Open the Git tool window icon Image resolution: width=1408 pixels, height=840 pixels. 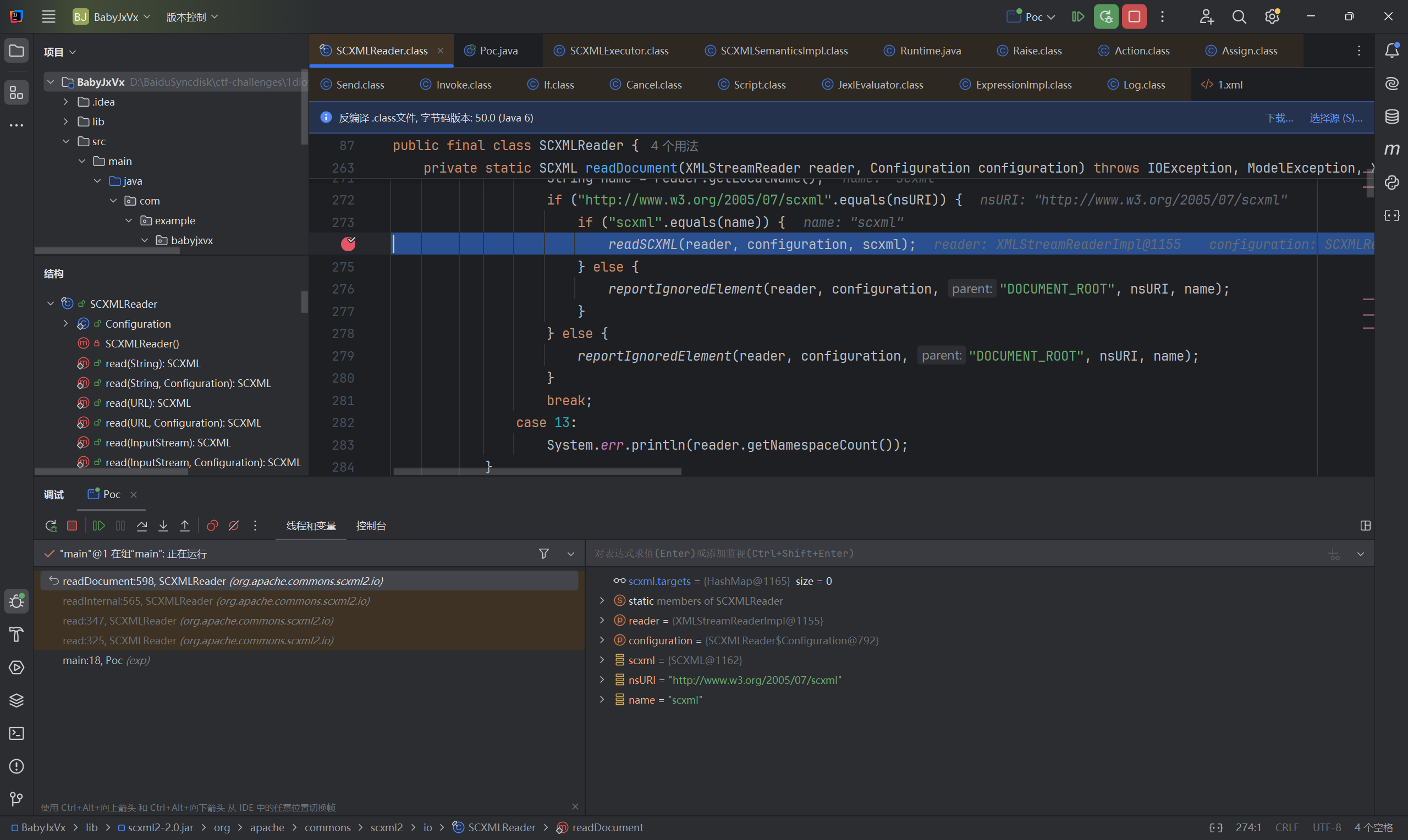(16, 799)
